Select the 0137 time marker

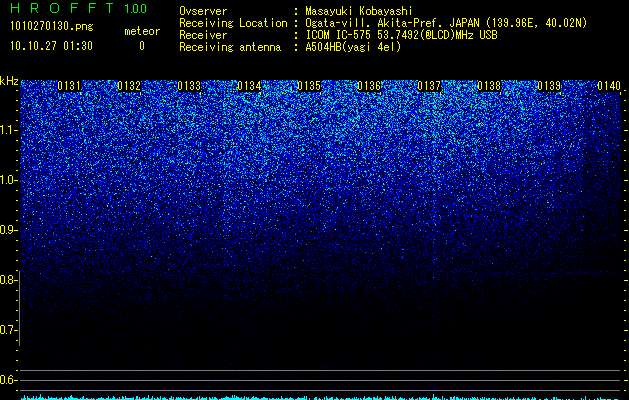tap(429, 86)
